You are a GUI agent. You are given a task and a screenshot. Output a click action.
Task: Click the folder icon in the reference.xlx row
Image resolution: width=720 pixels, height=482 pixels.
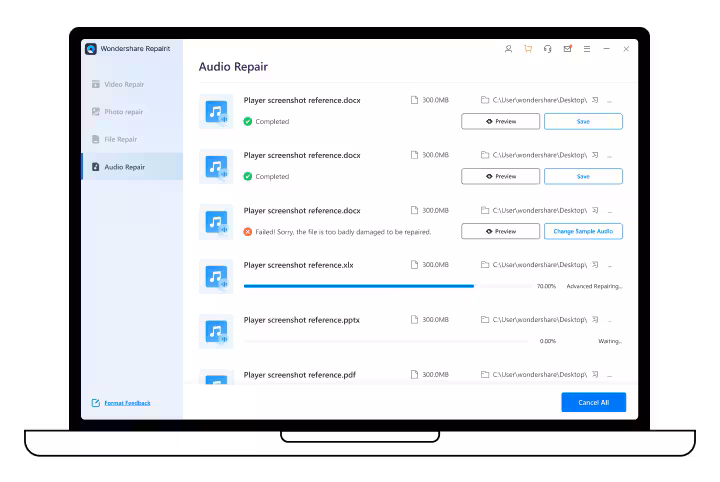484,265
